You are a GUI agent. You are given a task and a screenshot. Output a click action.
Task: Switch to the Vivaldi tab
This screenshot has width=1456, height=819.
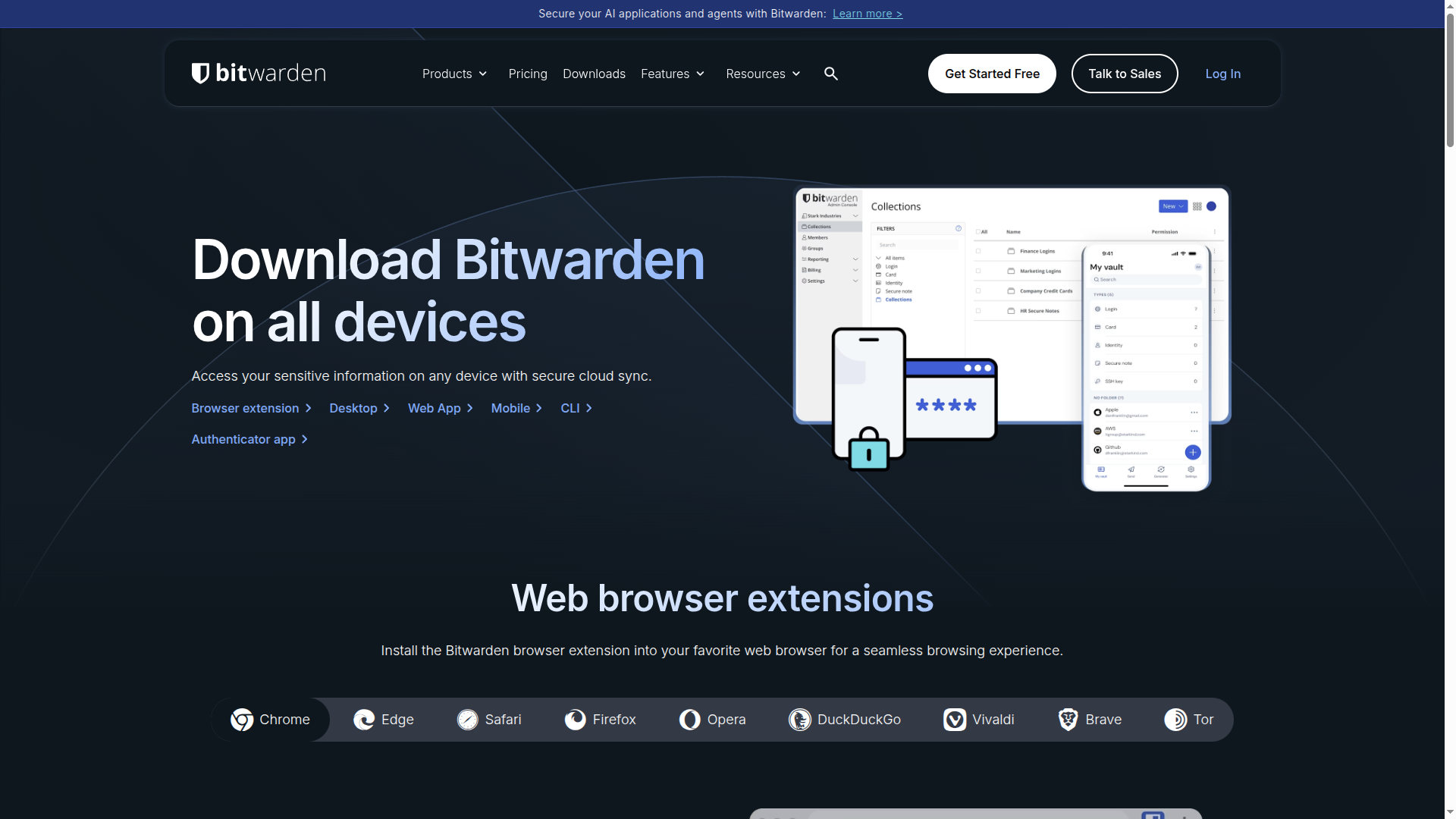[979, 720]
